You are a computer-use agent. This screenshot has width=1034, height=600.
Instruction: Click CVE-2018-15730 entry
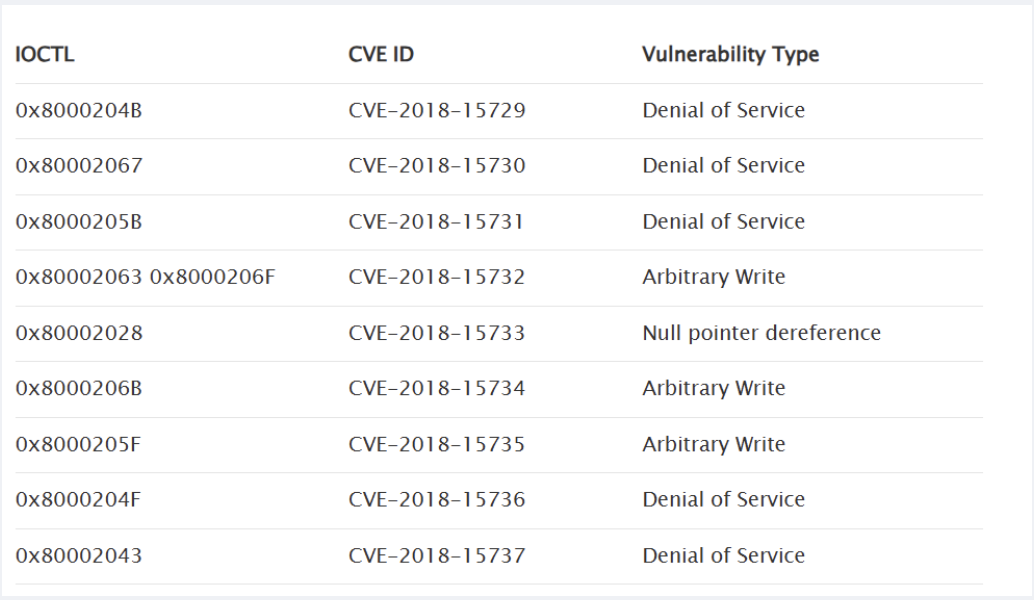pyautogui.click(x=437, y=165)
